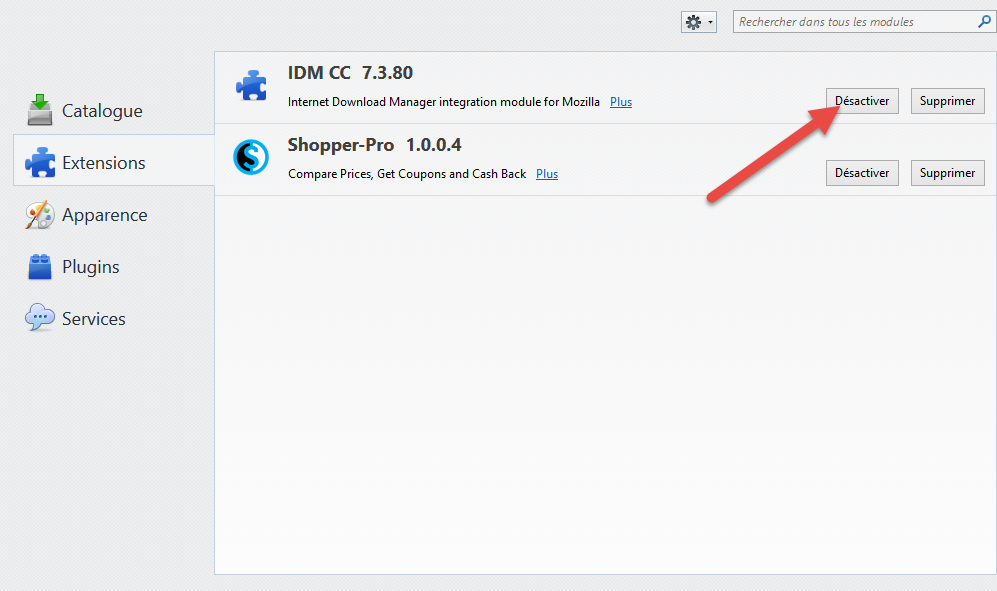The height and width of the screenshot is (591, 997).
Task: Select the IDM CC 7.3.80 title
Action: 350,73
